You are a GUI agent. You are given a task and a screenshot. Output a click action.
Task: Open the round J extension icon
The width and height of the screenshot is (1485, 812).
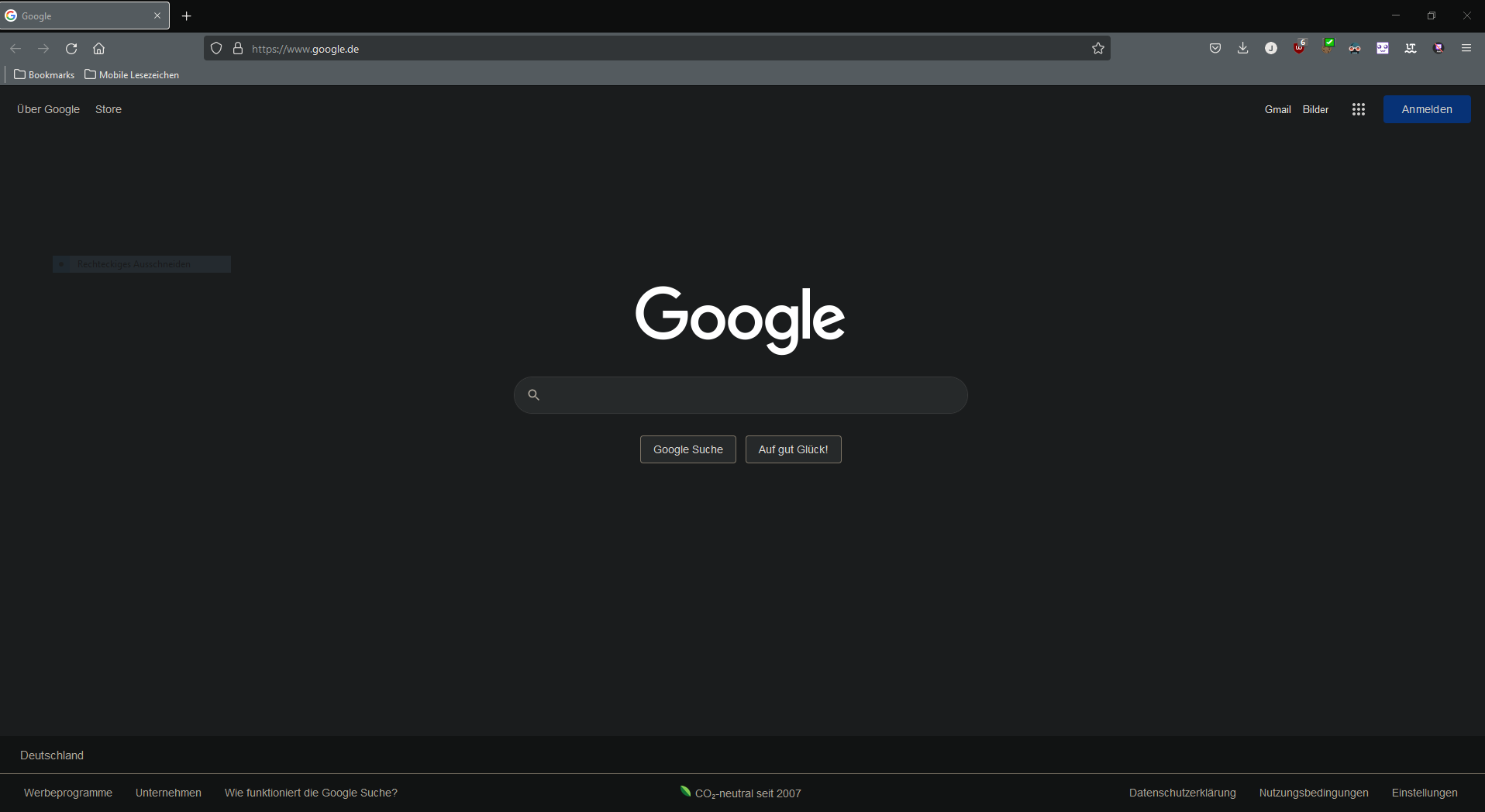[x=1271, y=48]
